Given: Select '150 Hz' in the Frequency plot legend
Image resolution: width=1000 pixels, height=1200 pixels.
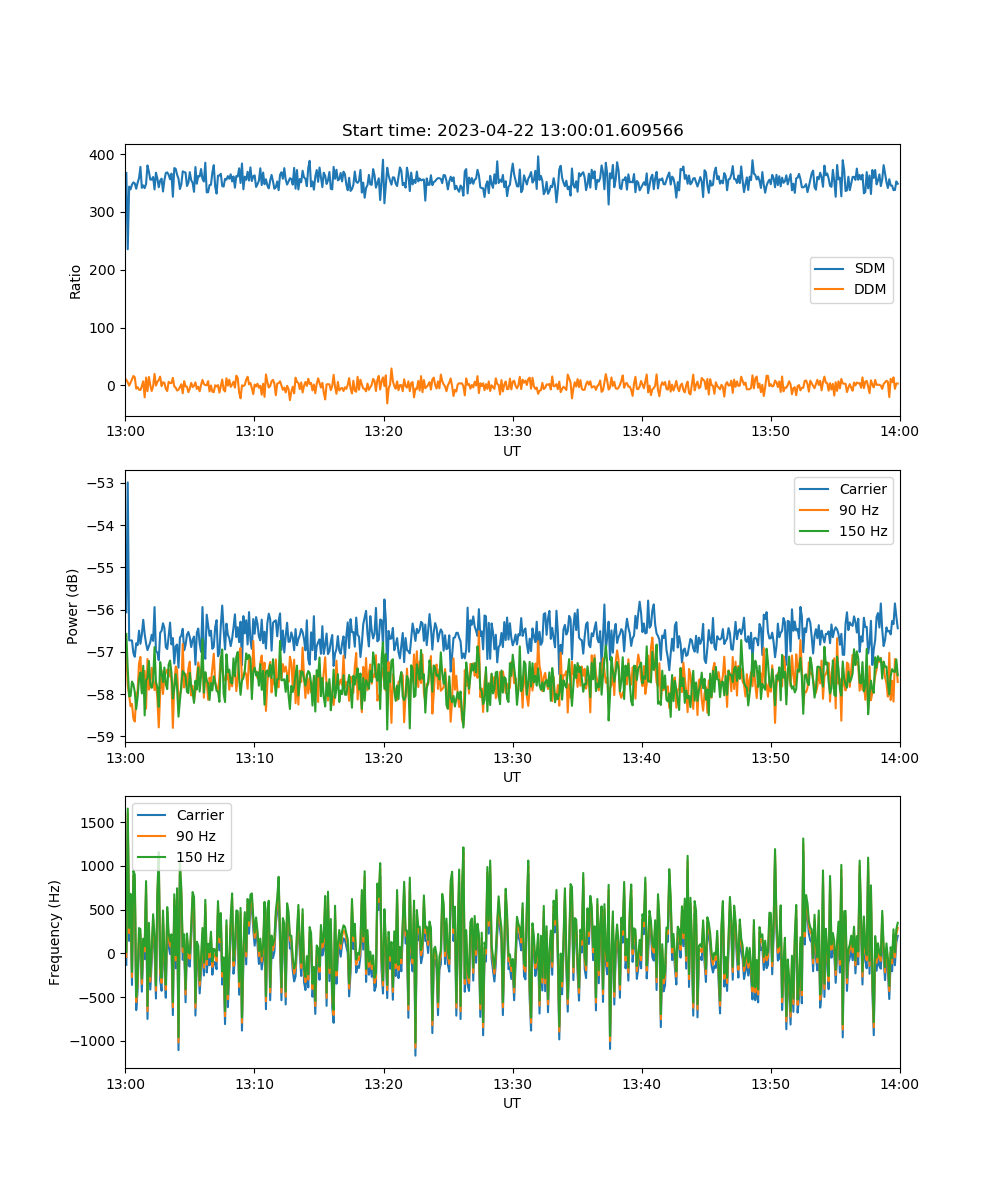Looking at the screenshot, I should [x=200, y=857].
